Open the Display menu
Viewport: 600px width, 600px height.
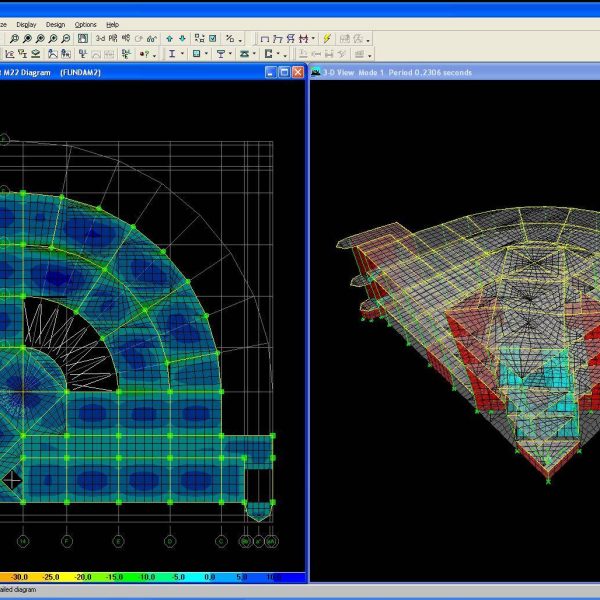click(x=27, y=24)
